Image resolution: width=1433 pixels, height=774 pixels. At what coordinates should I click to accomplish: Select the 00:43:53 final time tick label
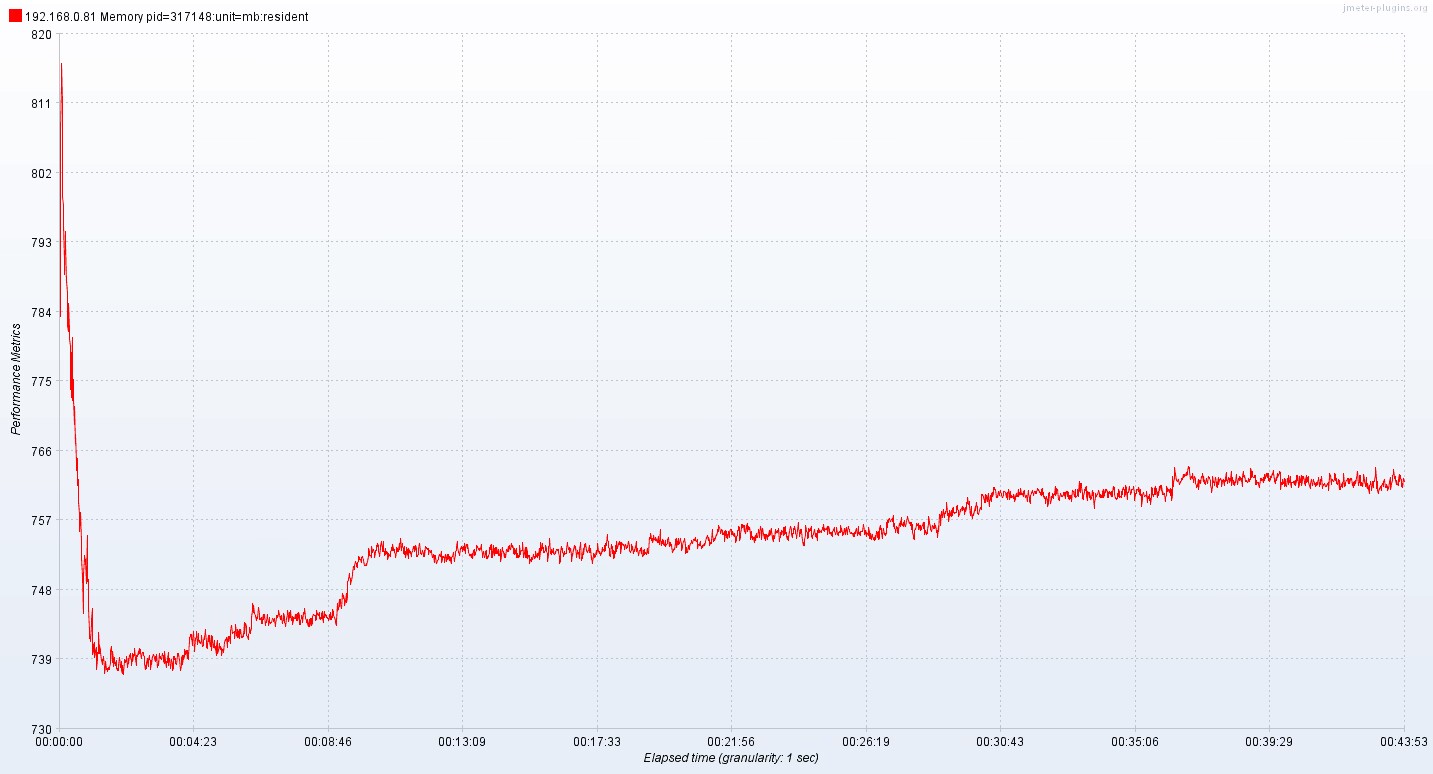[x=1406, y=740]
